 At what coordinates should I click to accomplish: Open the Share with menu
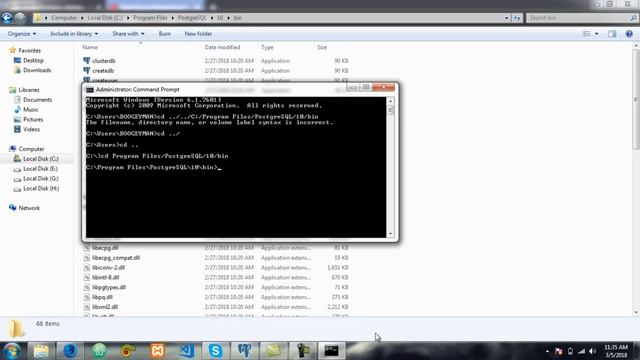click(128, 34)
